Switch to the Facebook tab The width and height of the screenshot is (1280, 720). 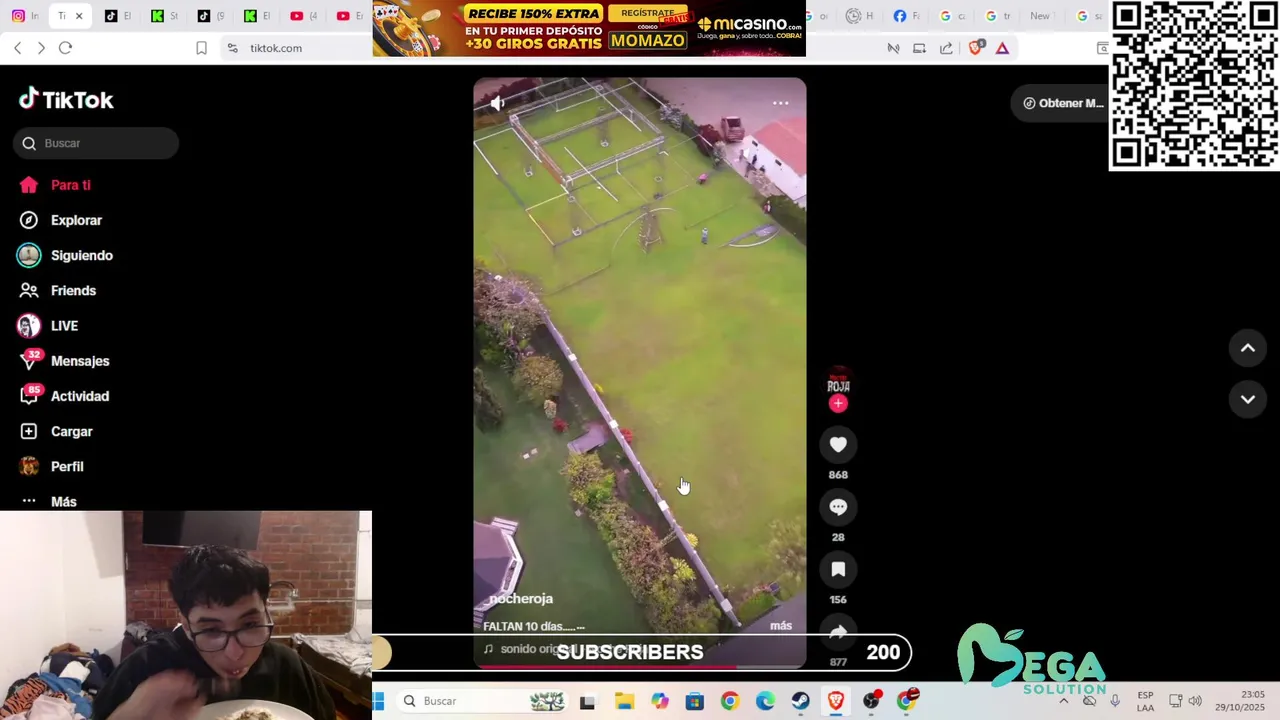(x=906, y=16)
